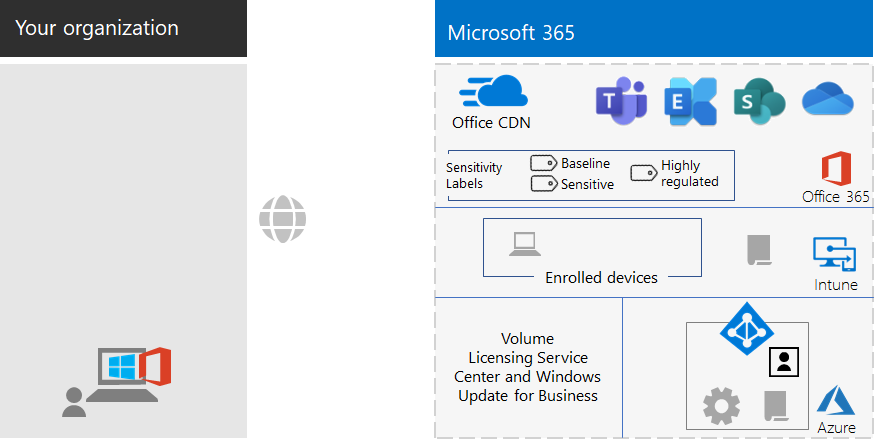Click the Baseline sensitivity label tag
The height and width of the screenshot is (447, 880).
[x=544, y=164]
